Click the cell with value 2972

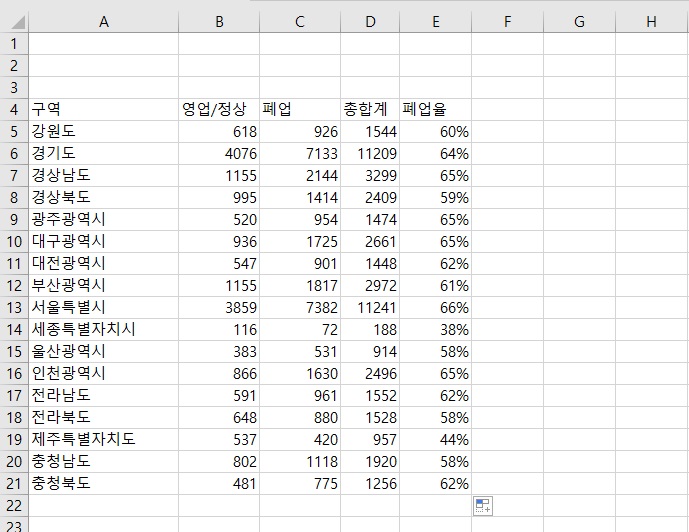(370, 286)
